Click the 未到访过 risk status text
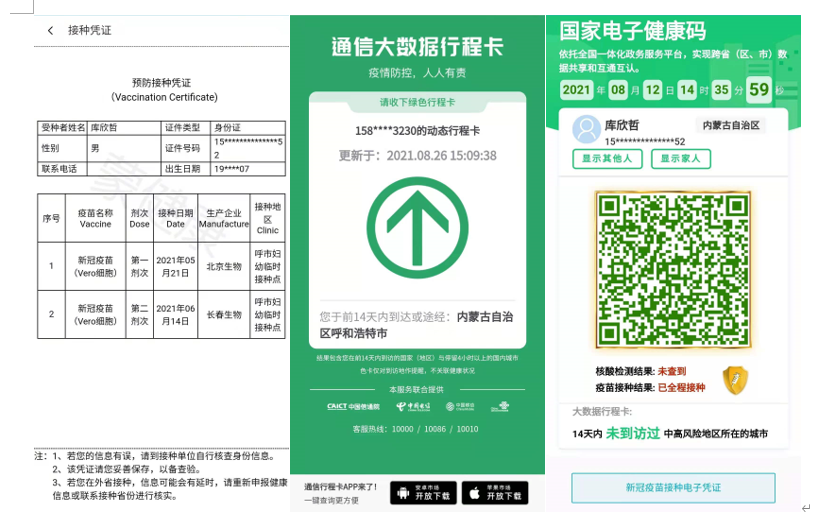The width and height of the screenshot is (816, 531). 633,433
